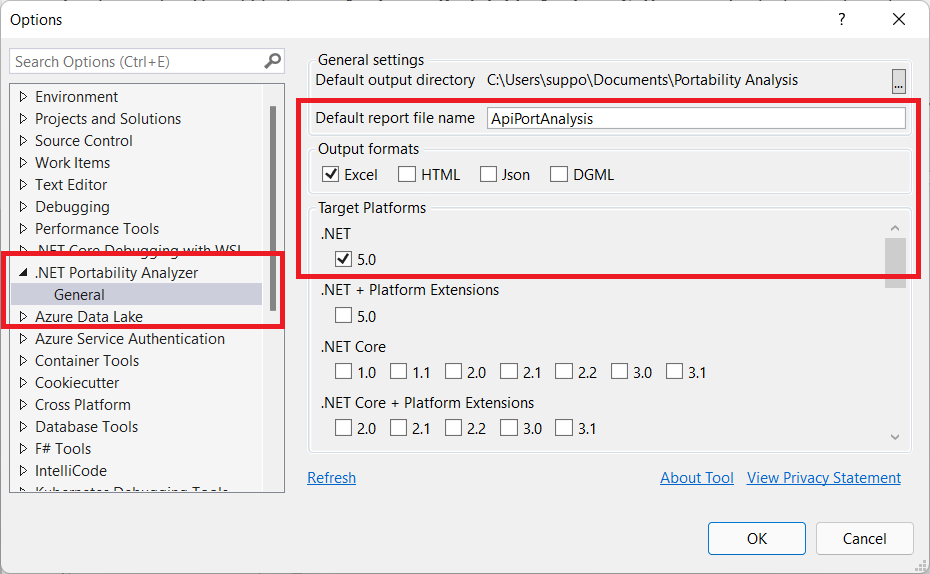The image size is (930, 574).
Task: Check .NET Core 3.1 checkbox
Action: click(674, 372)
